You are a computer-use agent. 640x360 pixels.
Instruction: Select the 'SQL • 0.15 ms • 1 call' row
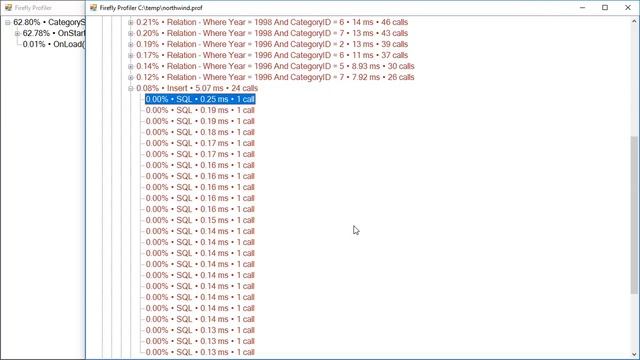[200, 220]
